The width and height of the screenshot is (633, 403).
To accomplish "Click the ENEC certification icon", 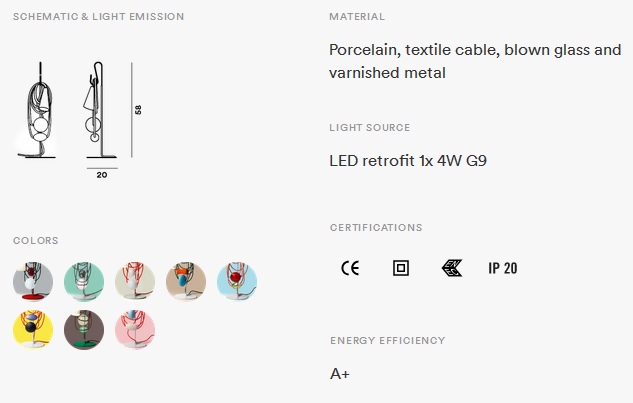I will tap(452, 268).
